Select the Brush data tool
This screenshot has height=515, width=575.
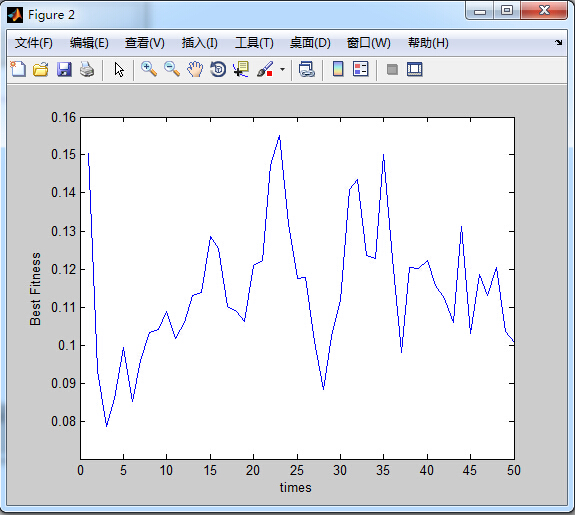pyautogui.click(x=265, y=69)
